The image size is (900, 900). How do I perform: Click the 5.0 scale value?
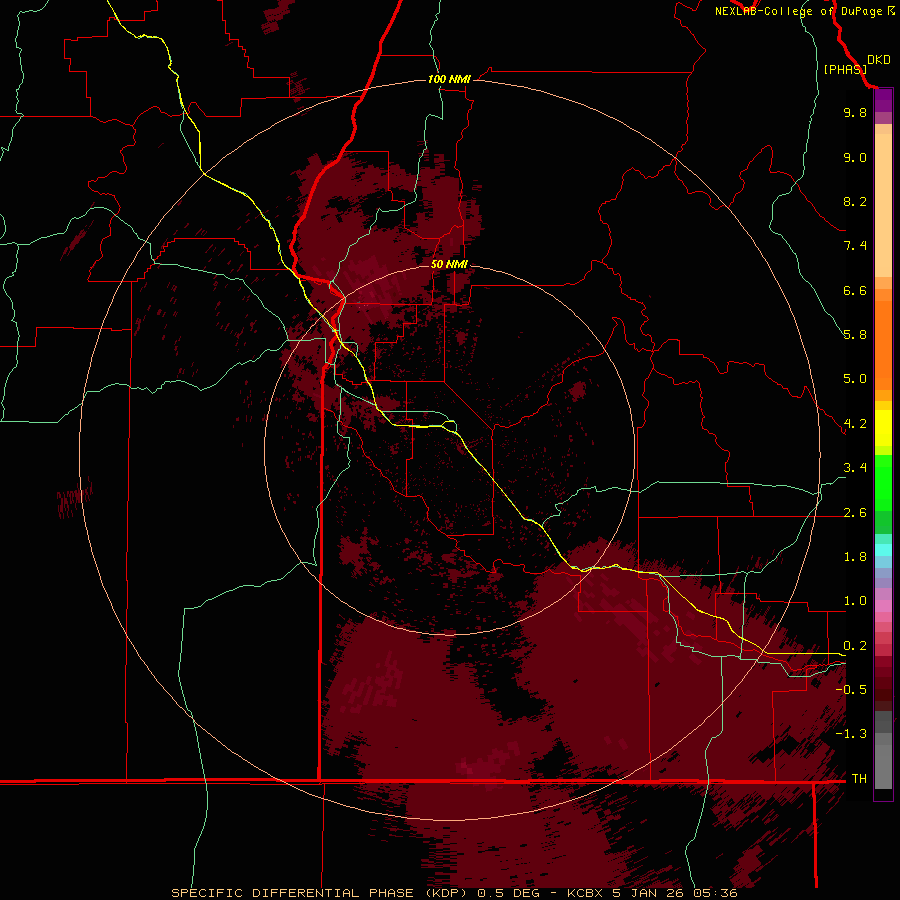coord(855,379)
